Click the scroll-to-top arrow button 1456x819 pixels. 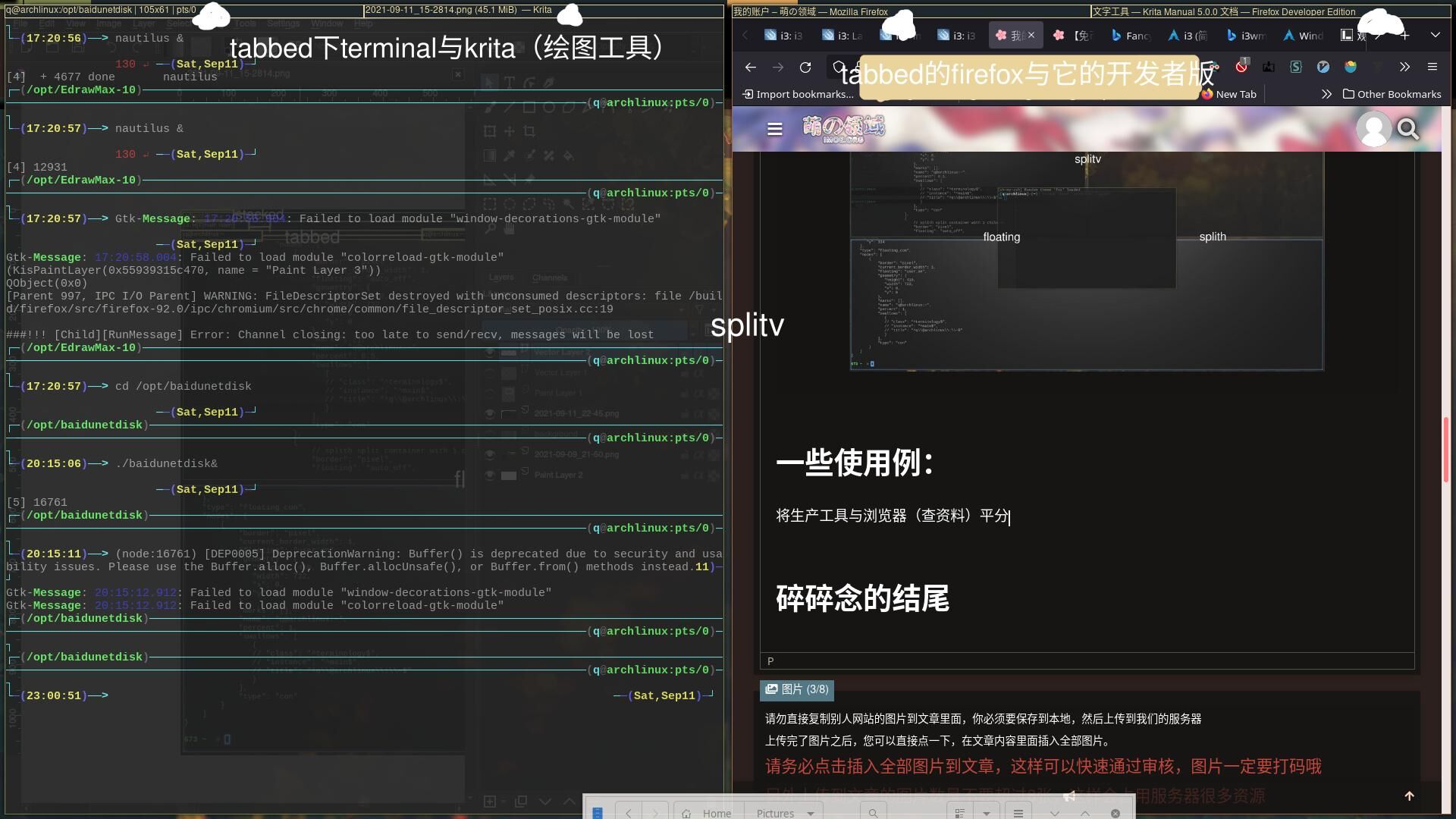pos(1410,795)
